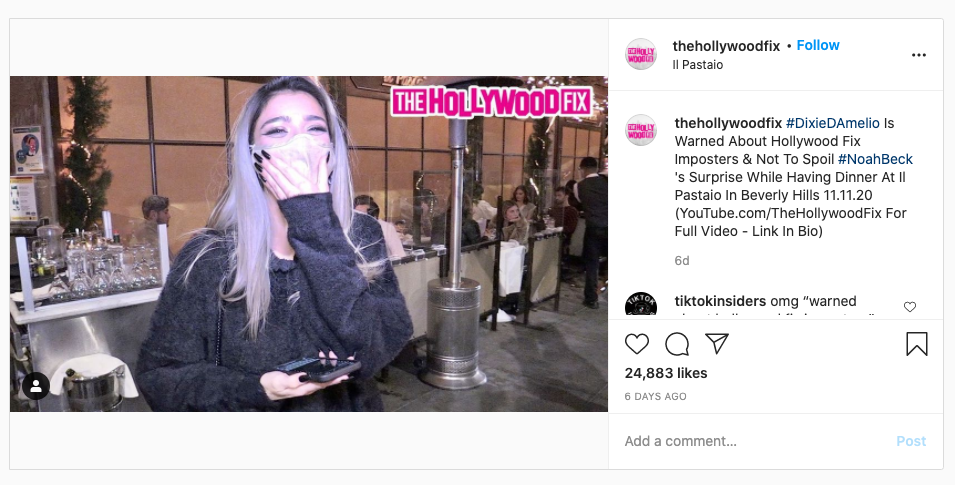Submit comment with Post button
Image resolution: width=955 pixels, height=485 pixels.
coord(911,441)
